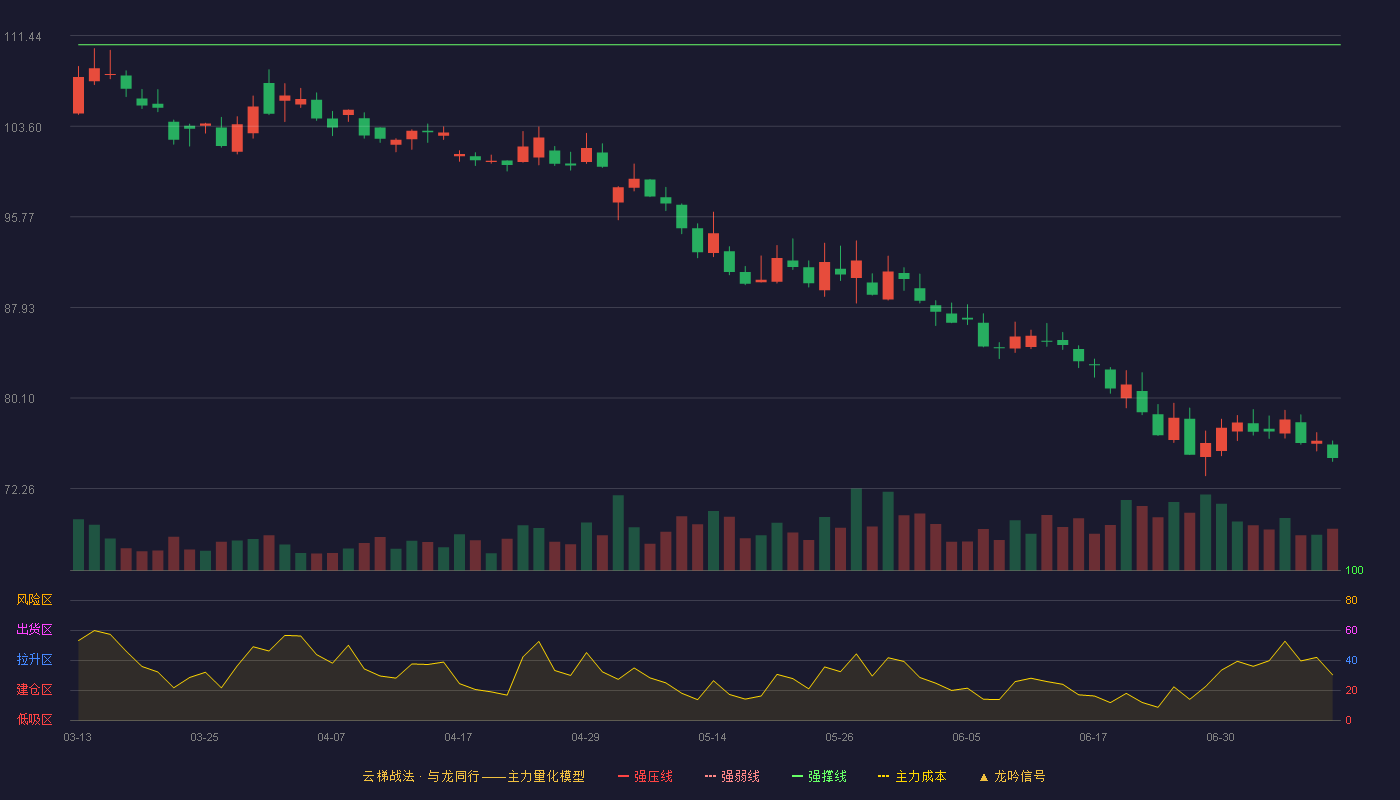
Task: Select the 风险区 zone label
Action: click(34, 600)
